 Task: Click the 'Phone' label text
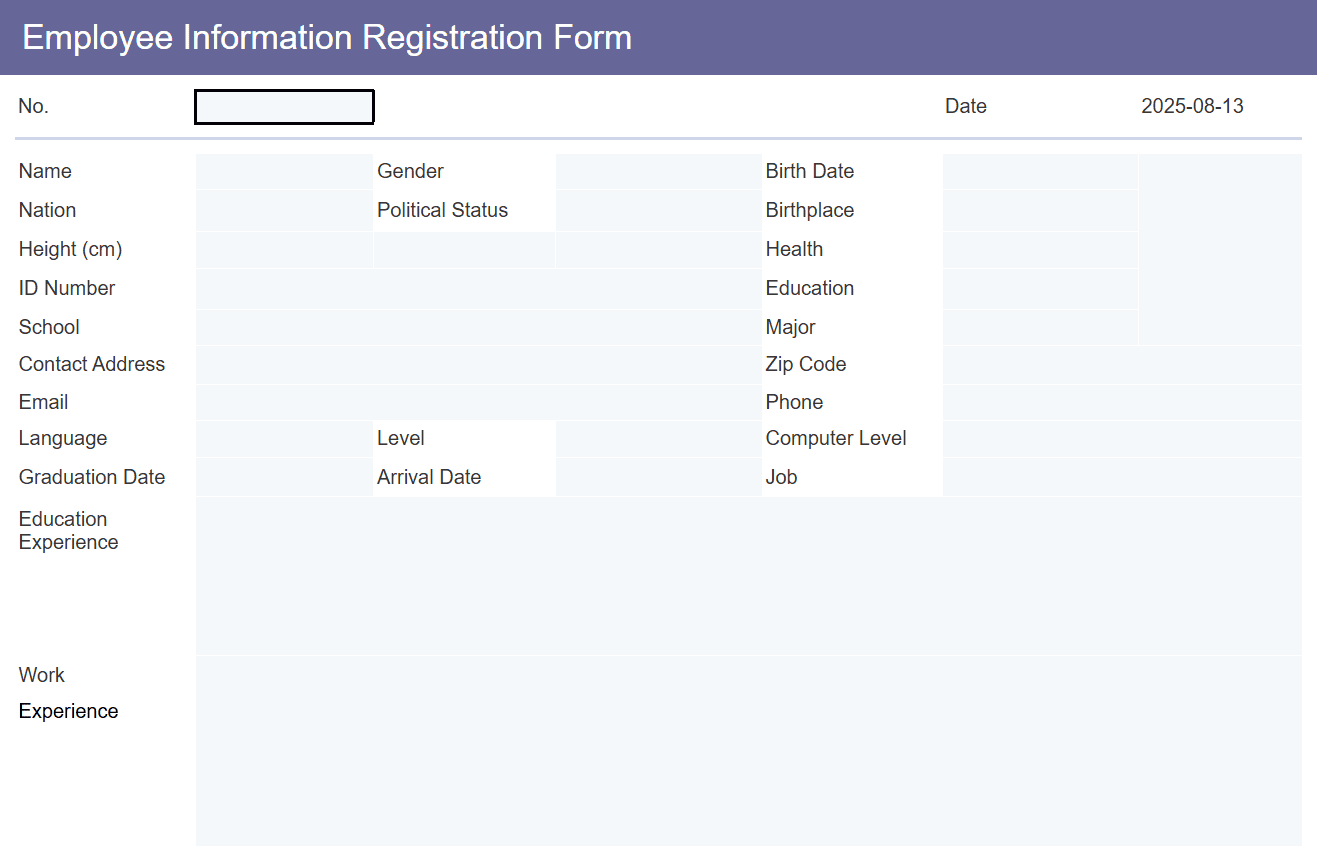(794, 402)
